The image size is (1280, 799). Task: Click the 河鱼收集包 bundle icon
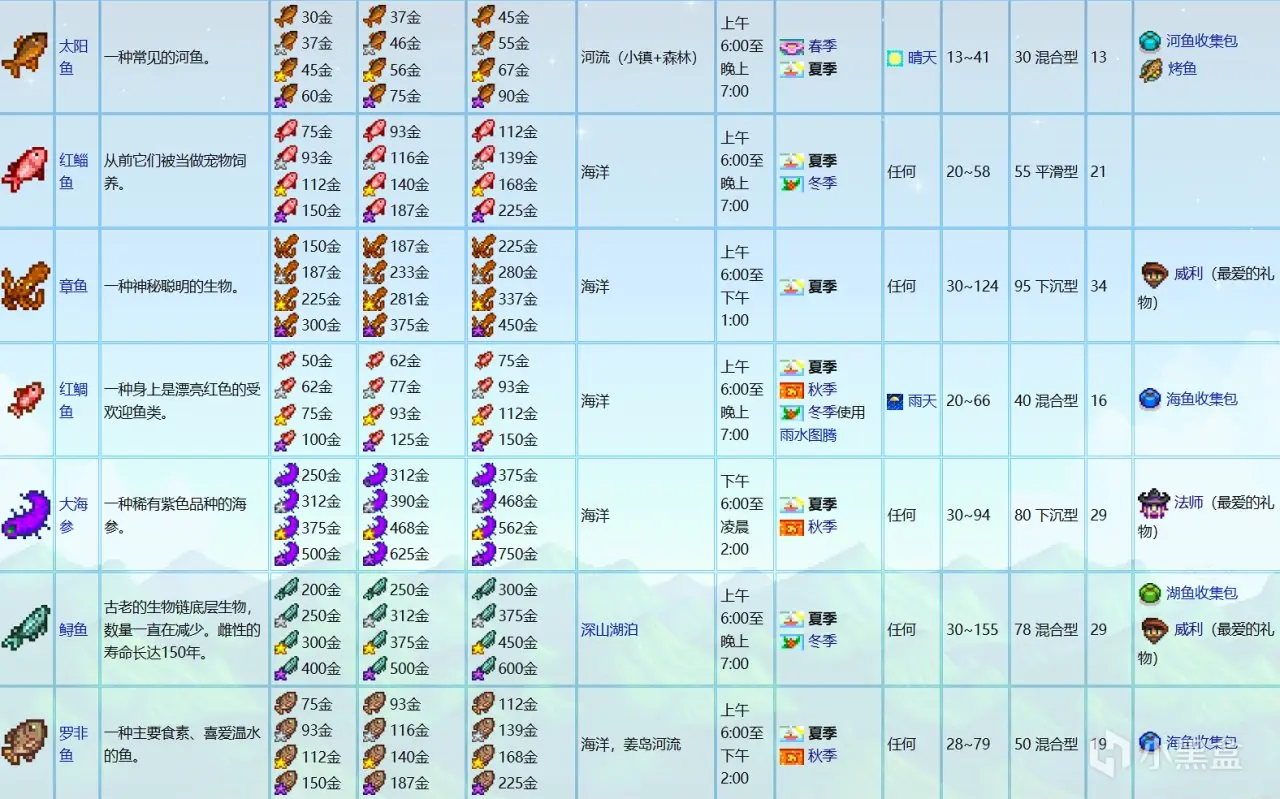(x=1150, y=41)
